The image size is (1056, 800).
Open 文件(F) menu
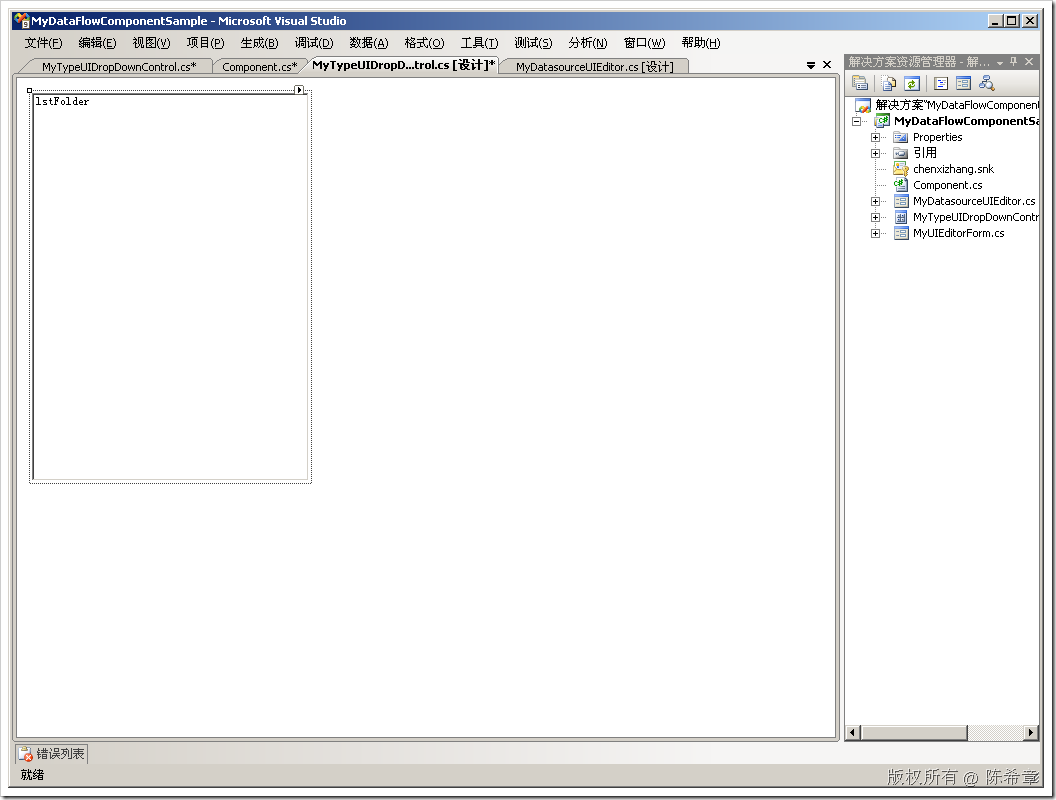tap(43, 43)
